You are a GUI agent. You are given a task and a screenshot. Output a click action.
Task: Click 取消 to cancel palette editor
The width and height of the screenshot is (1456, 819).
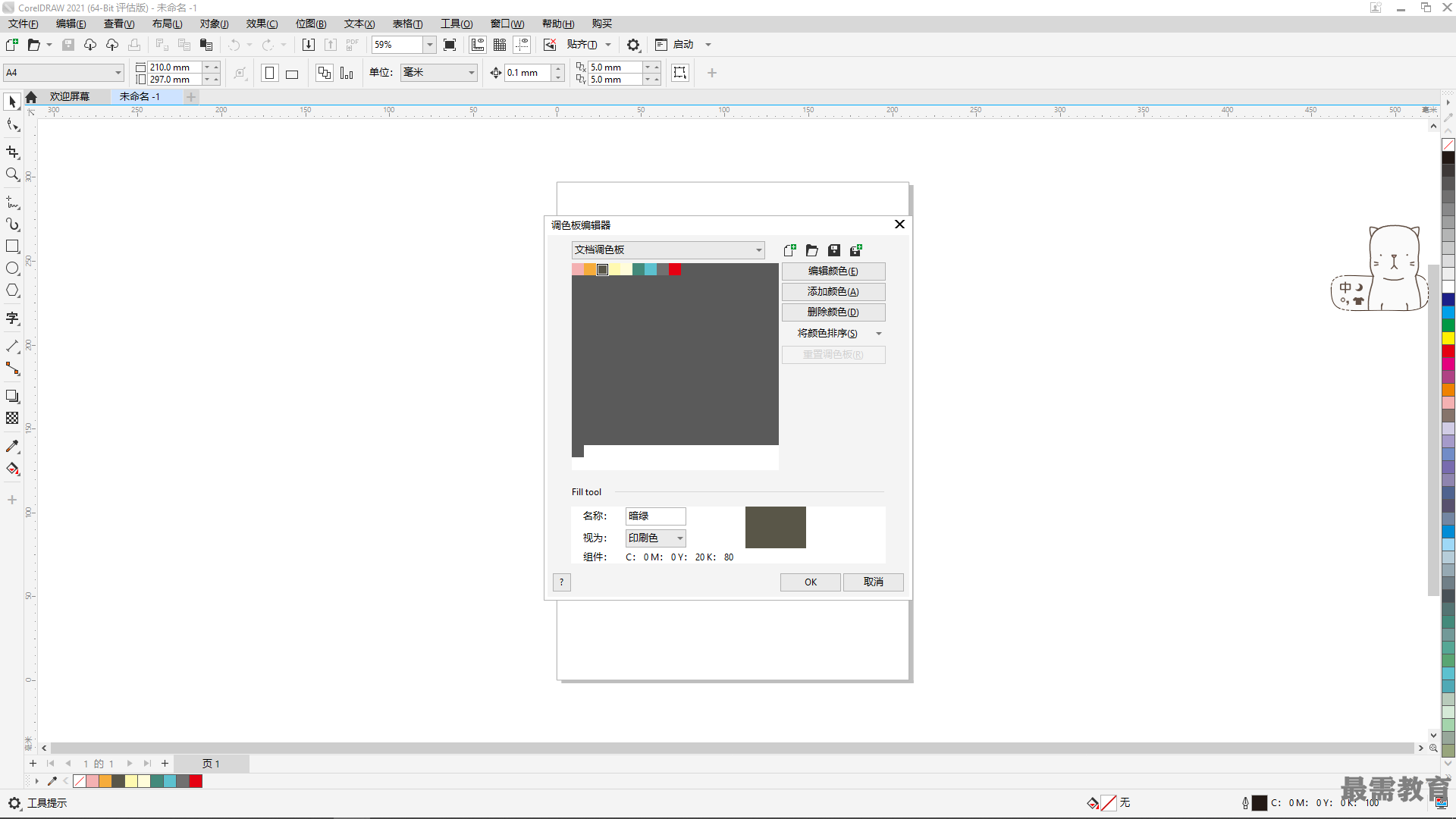[874, 582]
